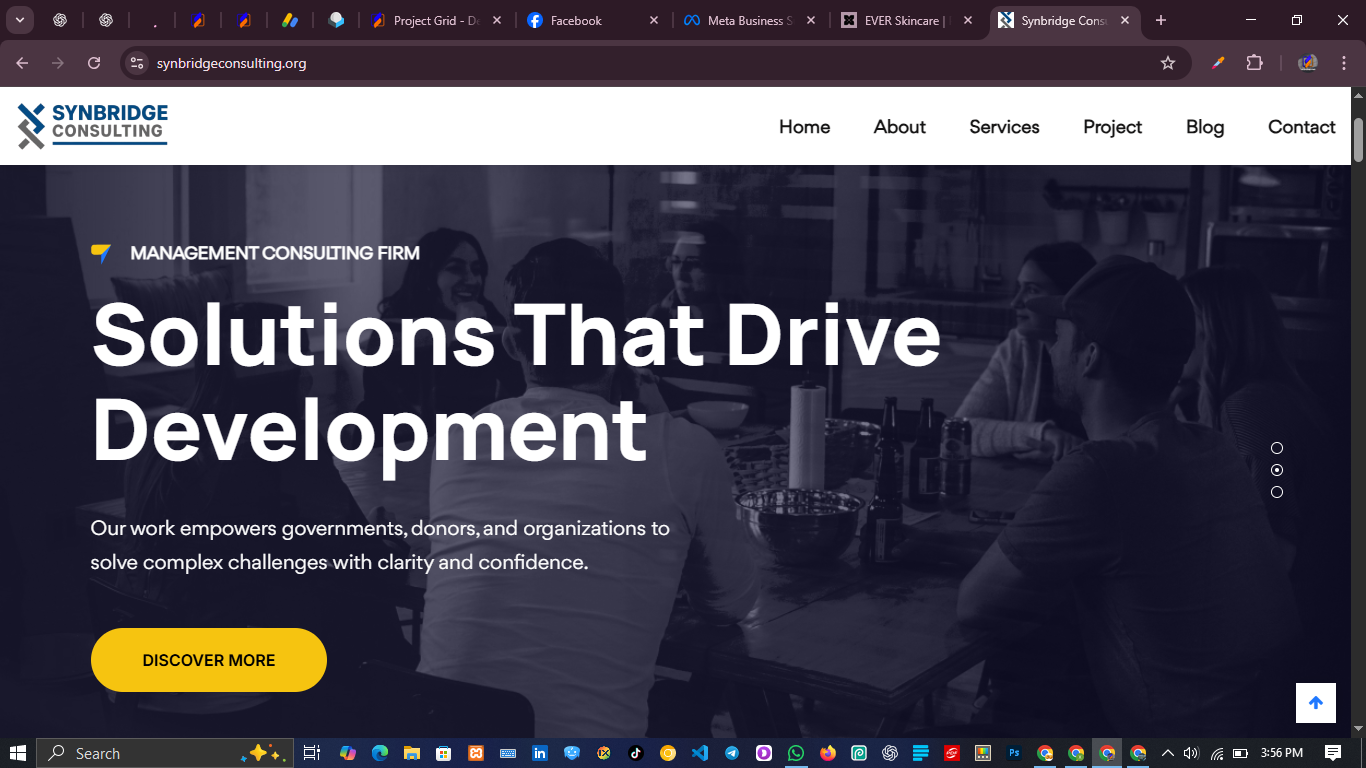Open ChatGPT from the taskbar

point(888,752)
